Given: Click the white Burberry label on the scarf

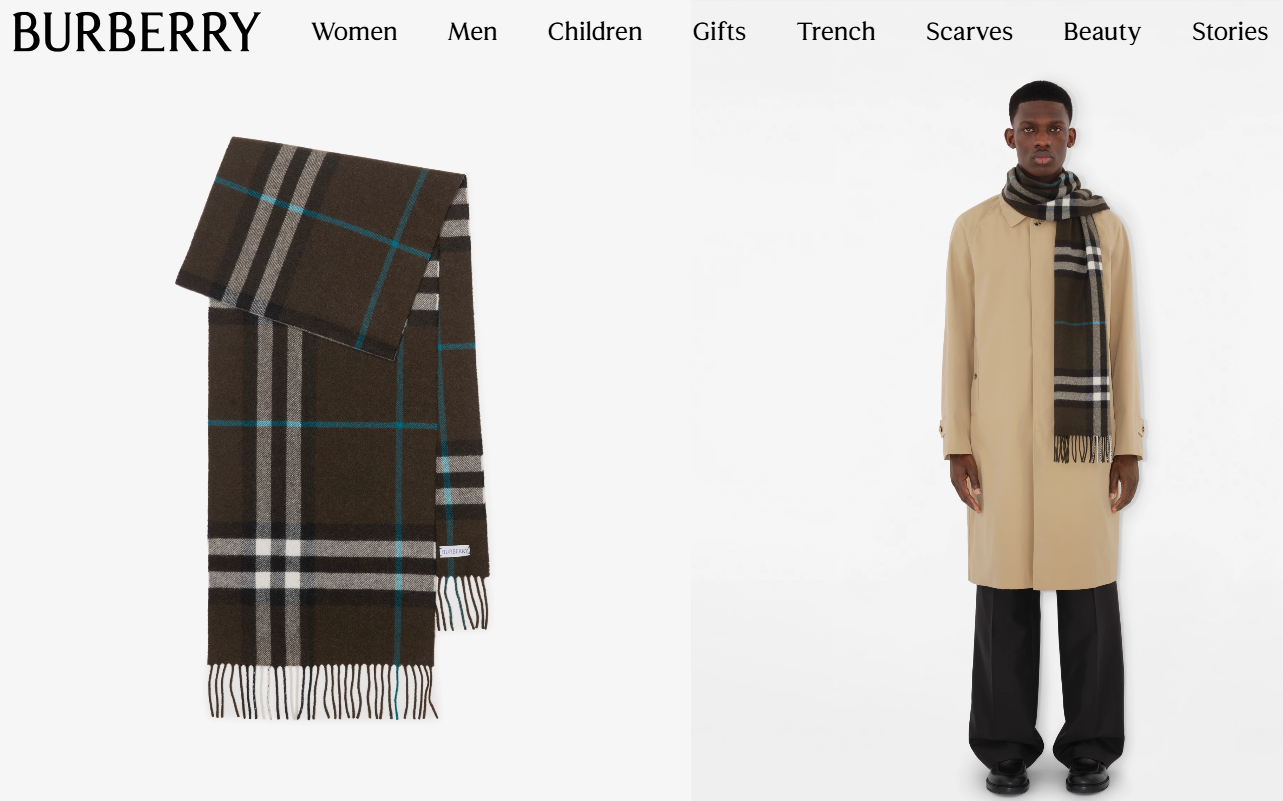Looking at the screenshot, I should pos(454,551).
